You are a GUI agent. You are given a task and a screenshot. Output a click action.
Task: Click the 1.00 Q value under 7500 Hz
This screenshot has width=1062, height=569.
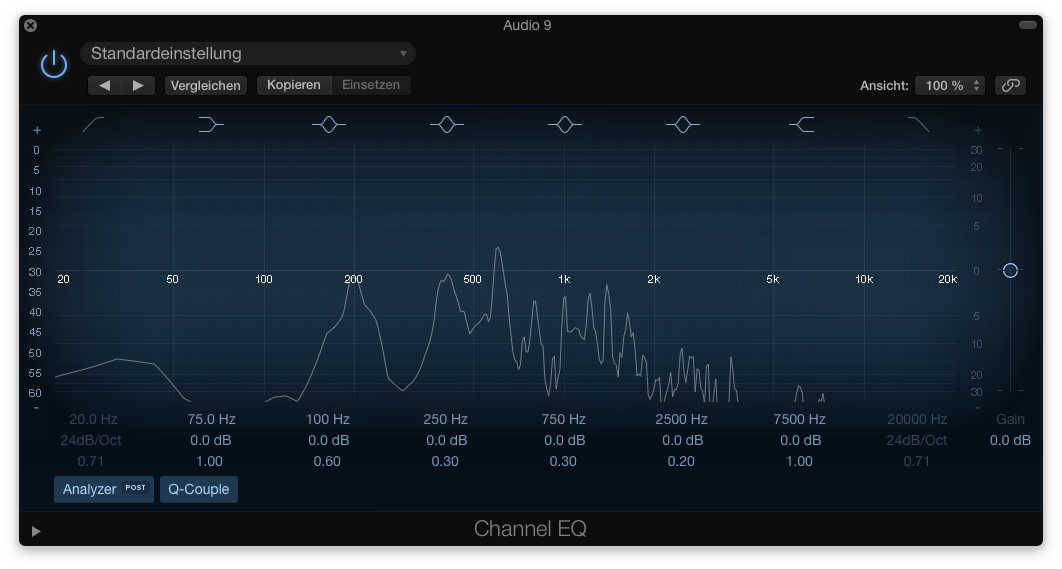(x=799, y=461)
